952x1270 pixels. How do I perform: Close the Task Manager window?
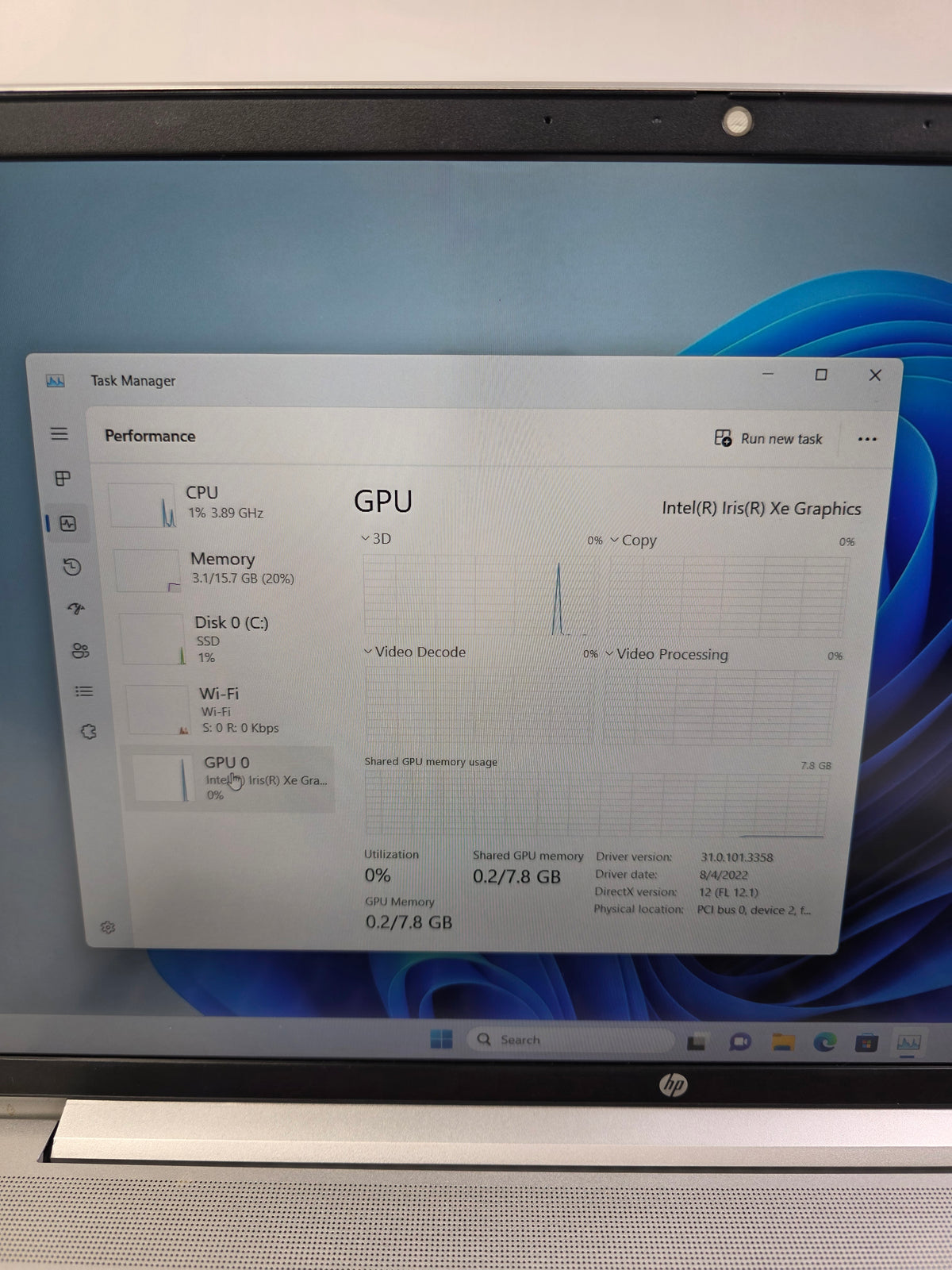click(x=875, y=375)
